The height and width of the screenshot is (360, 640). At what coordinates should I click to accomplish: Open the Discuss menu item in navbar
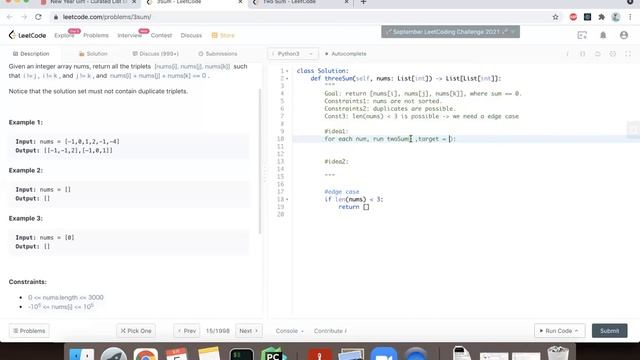pyautogui.click(x=191, y=36)
